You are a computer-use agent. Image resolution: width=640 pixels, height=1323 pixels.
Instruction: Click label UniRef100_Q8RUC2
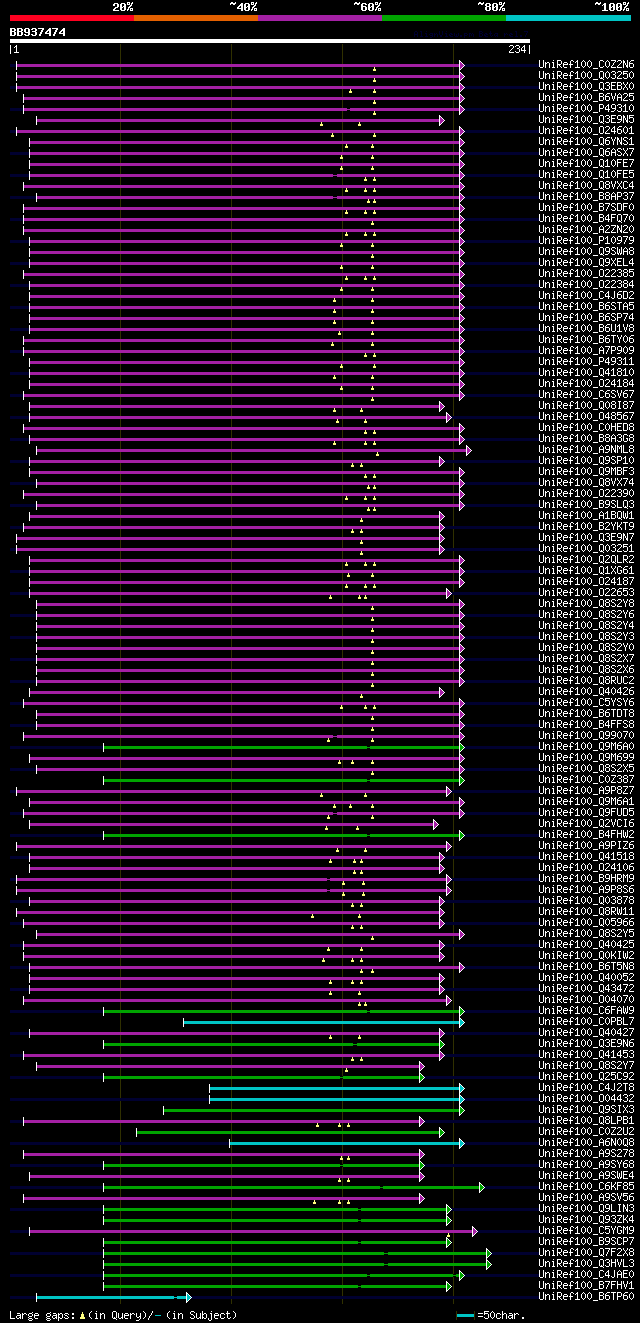tap(586, 680)
